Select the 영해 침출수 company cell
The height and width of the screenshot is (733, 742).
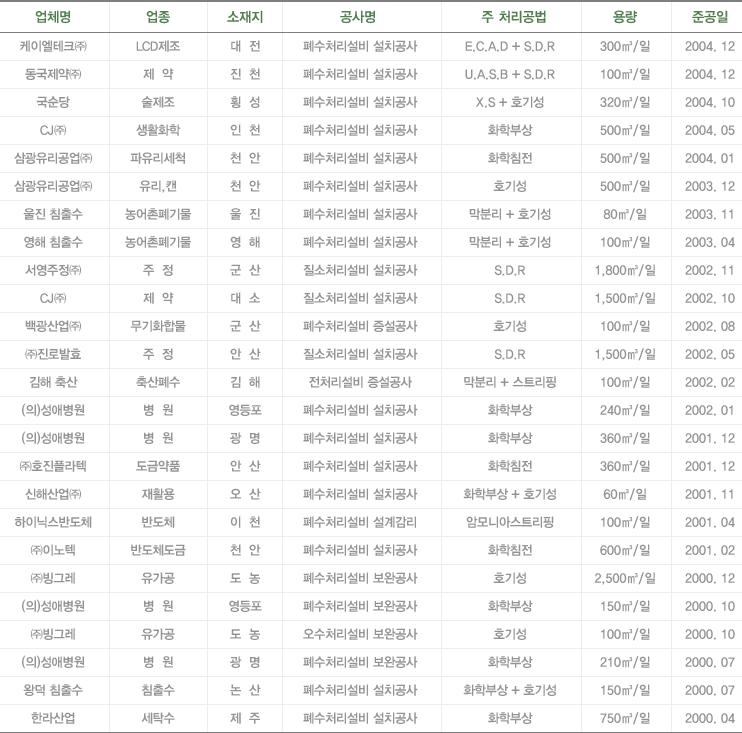[x=53, y=241]
